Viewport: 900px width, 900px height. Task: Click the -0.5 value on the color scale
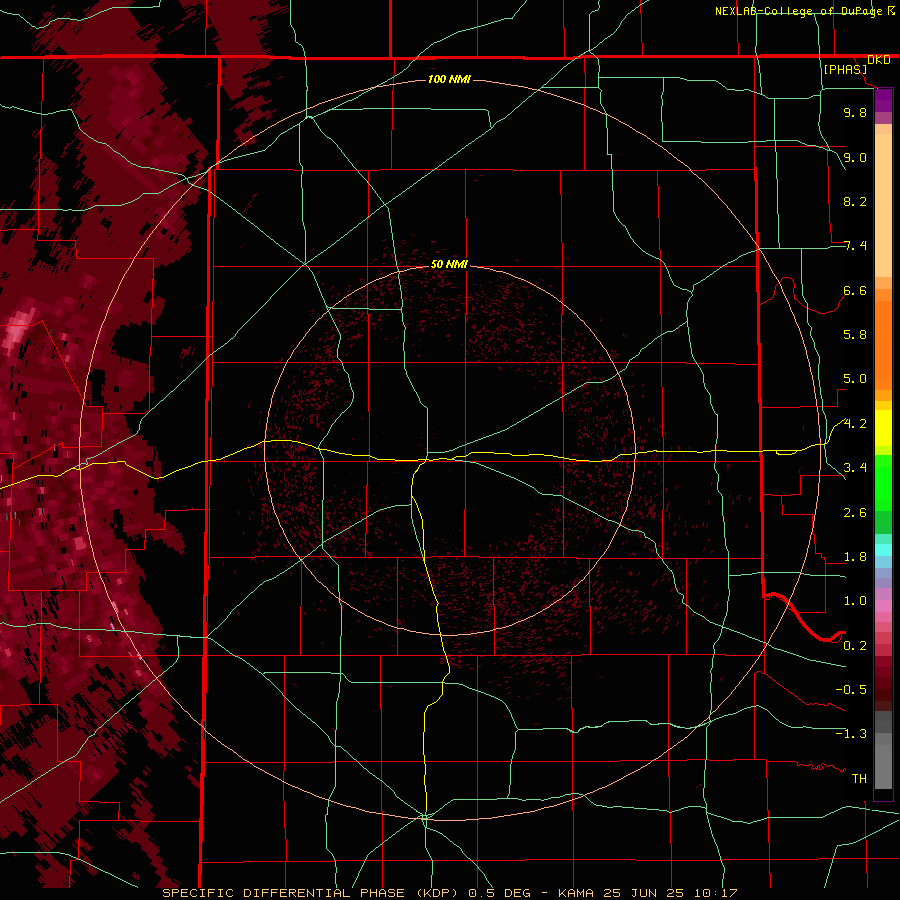coord(851,690)
